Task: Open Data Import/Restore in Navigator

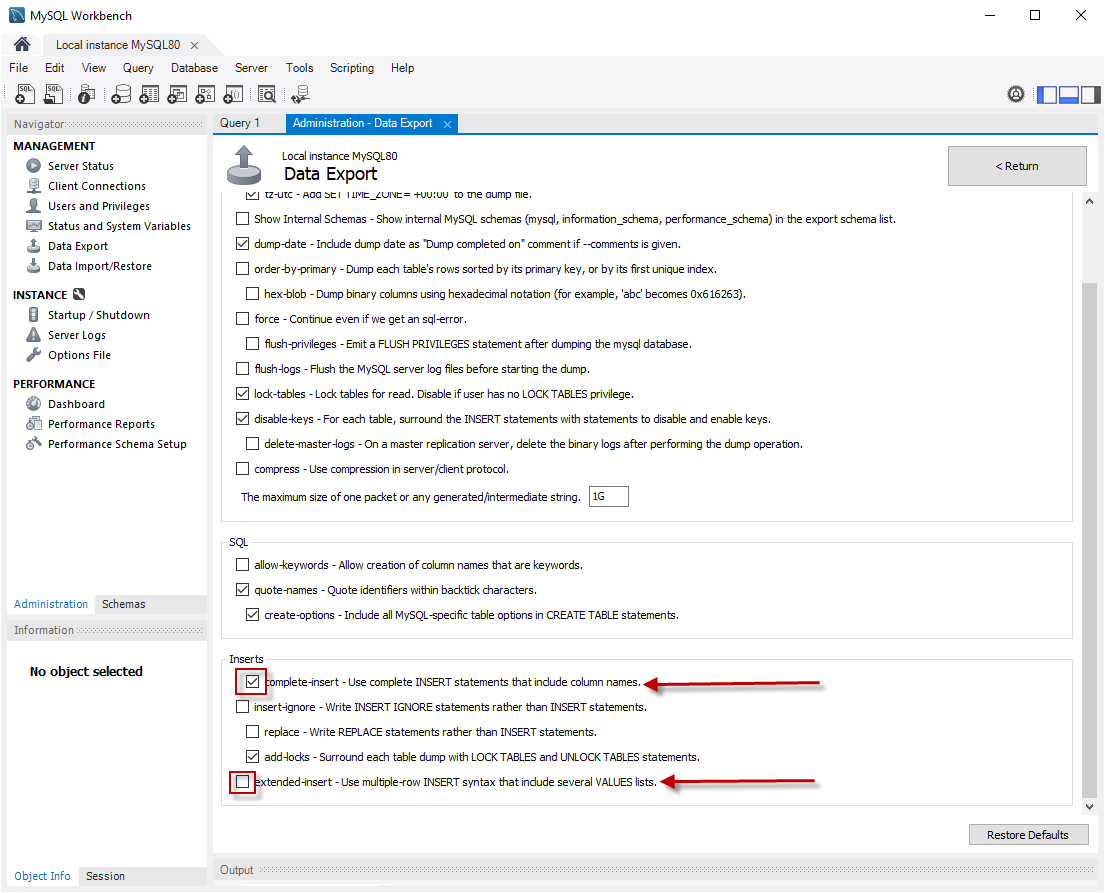Action: click(99, 266)
